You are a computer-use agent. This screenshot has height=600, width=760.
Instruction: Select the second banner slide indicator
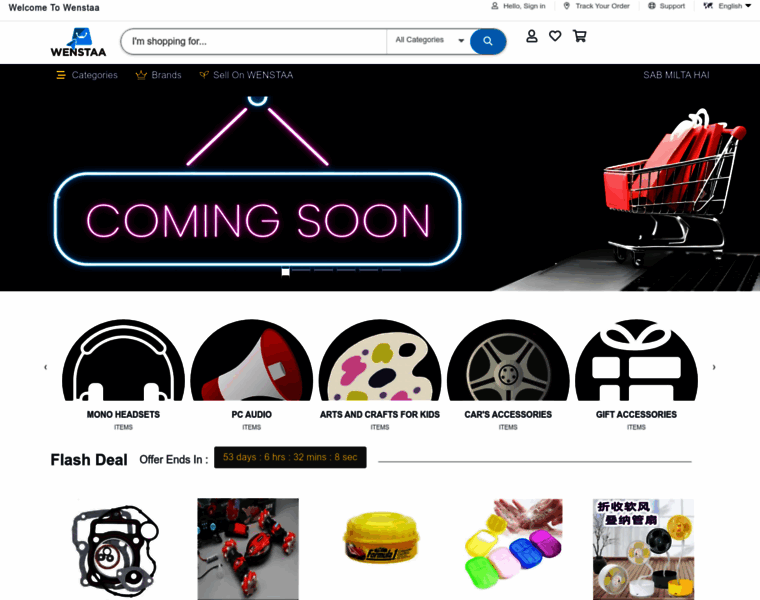[x=301, y=270]
